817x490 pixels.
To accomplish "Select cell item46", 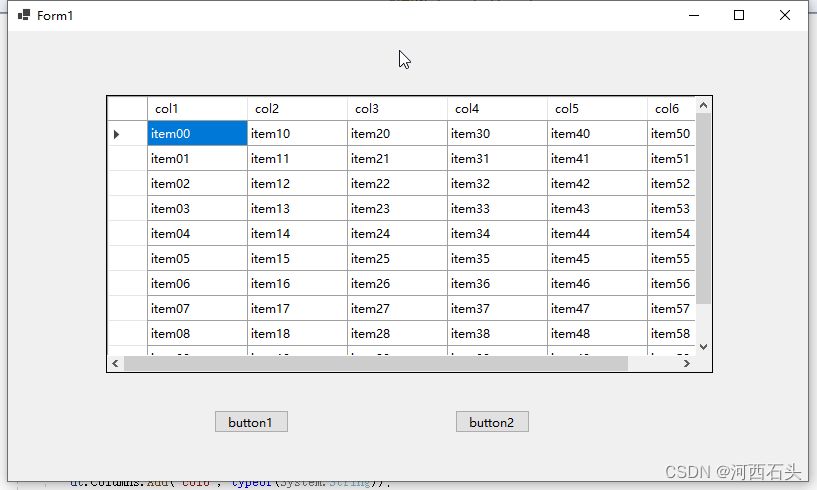I will tap(598, 284).
